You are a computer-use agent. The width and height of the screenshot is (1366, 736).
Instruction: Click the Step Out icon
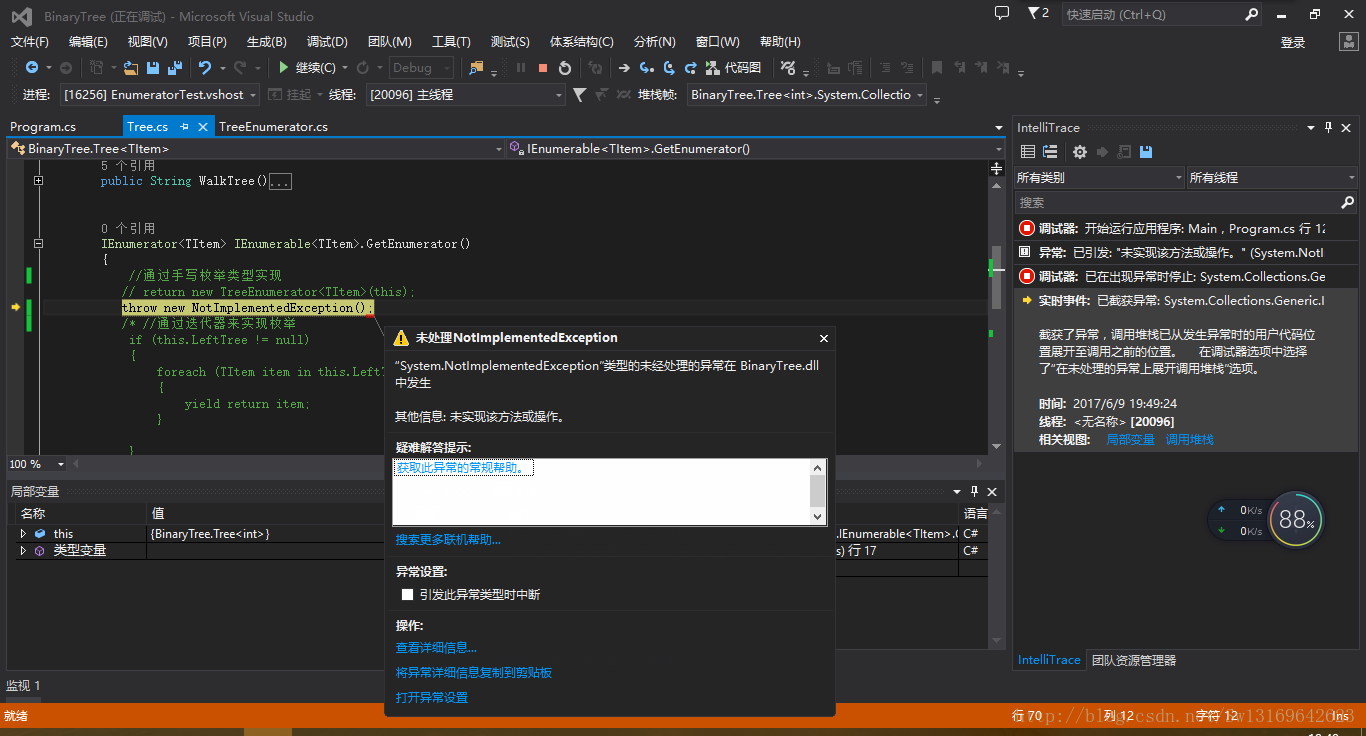(691, 68)
